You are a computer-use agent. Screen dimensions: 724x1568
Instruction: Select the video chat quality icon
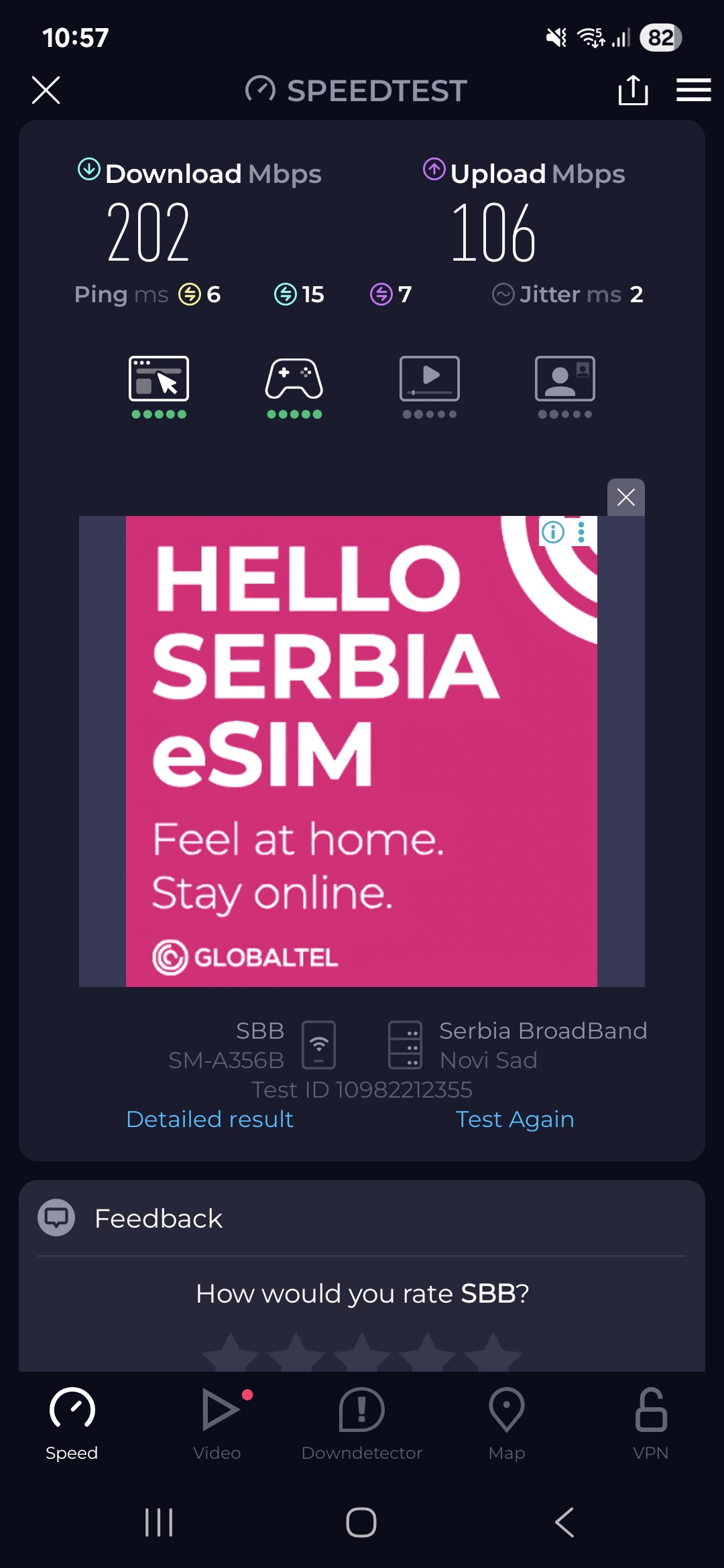coord(565,387)
